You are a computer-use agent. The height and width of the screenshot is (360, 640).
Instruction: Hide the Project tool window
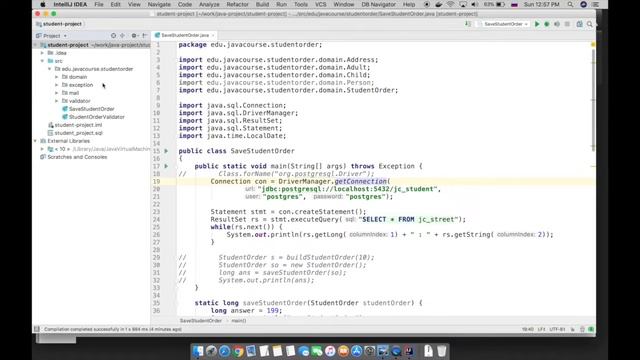tap(144, 36)
